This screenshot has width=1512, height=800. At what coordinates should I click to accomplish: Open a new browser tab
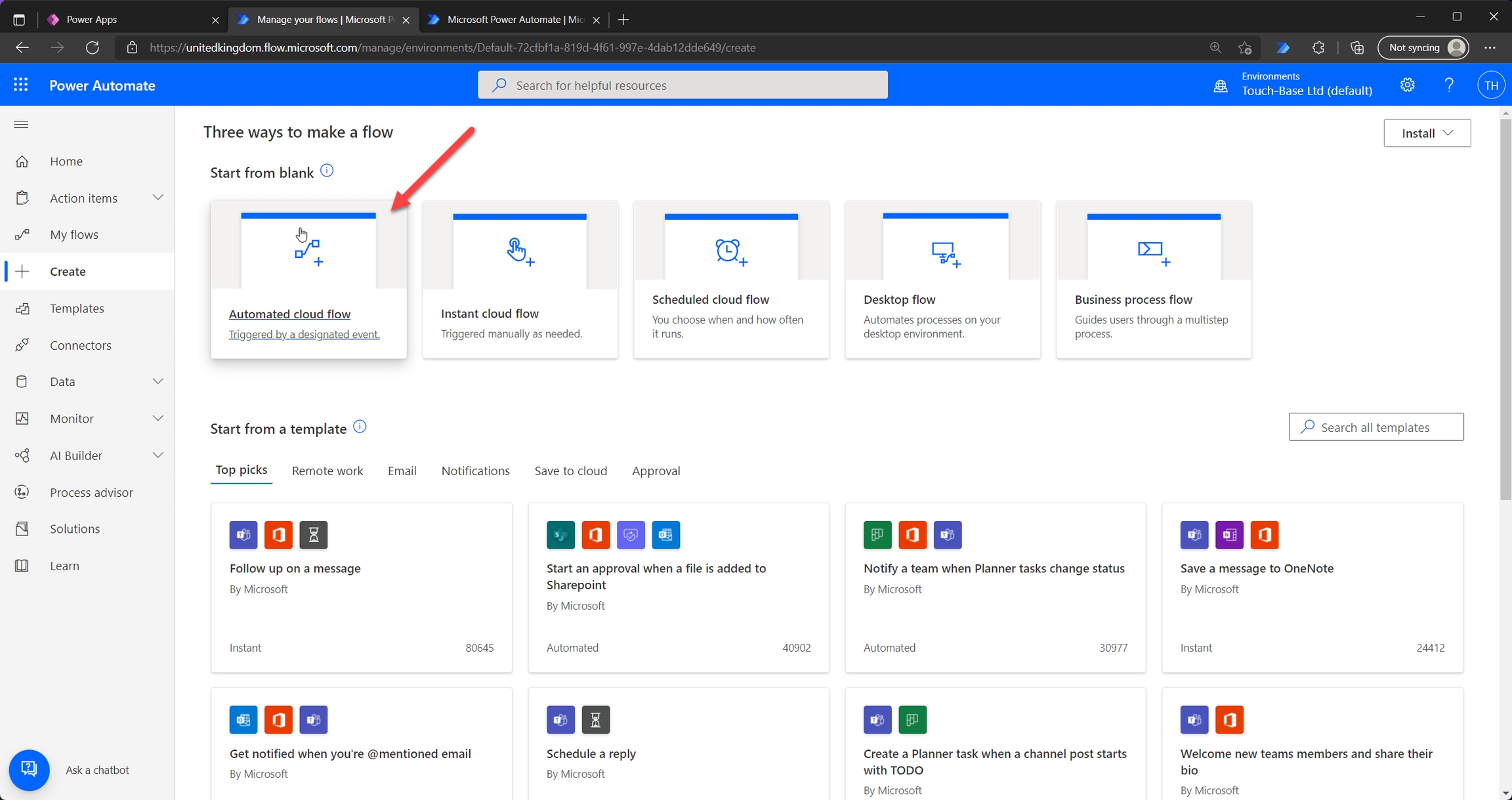623,20
